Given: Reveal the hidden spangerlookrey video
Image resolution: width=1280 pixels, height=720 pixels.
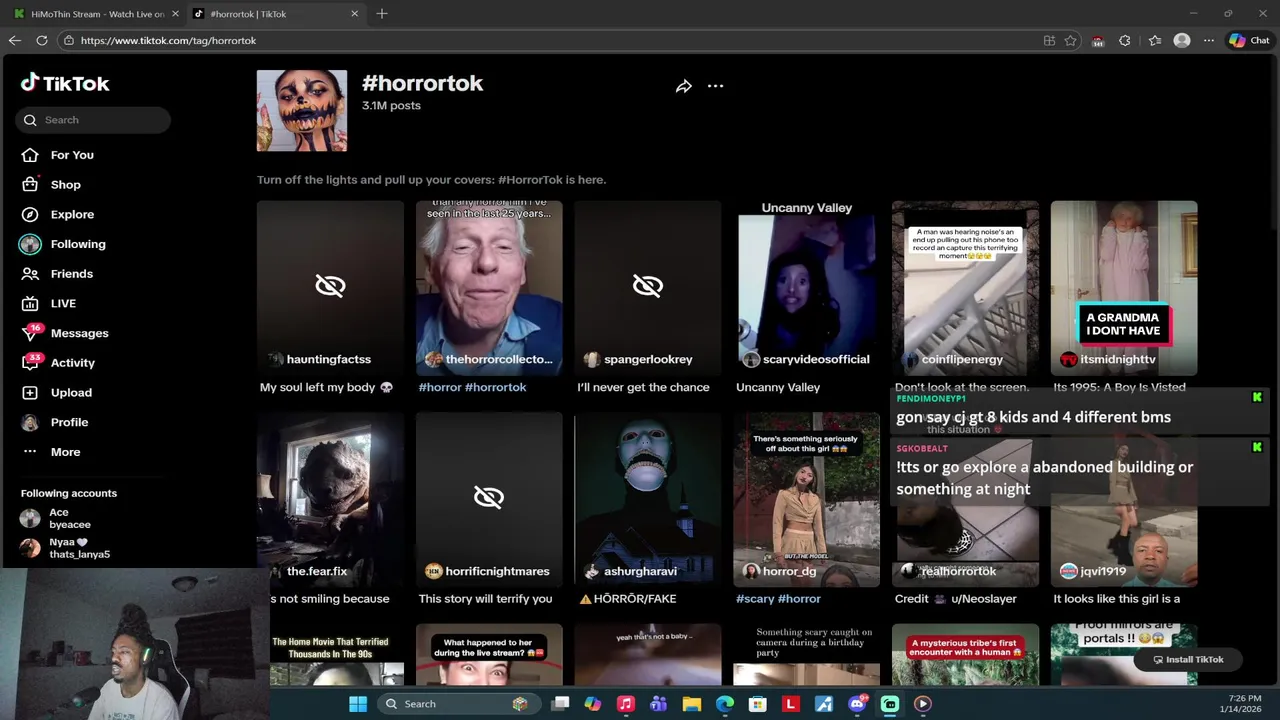Looking at the screenshot, I should tap(647, 287).
